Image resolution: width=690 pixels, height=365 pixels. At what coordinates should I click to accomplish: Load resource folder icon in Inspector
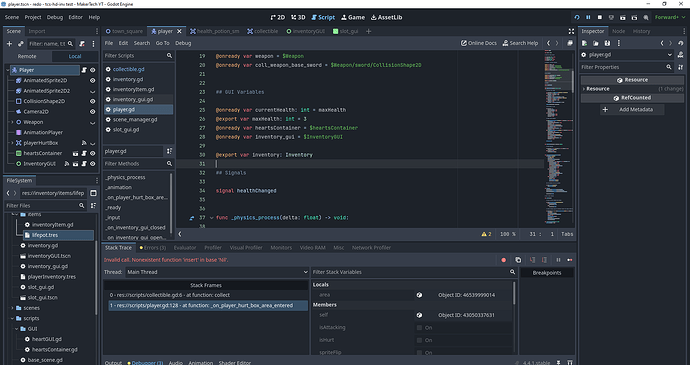(595, 43)
